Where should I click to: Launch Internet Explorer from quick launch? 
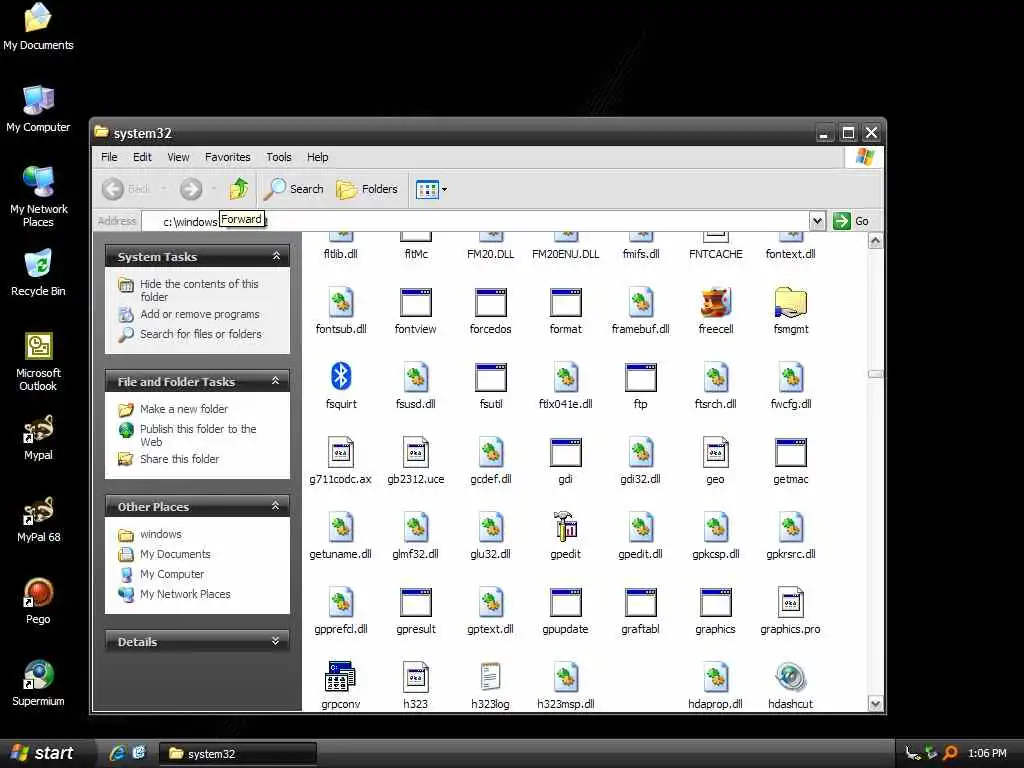117,753
